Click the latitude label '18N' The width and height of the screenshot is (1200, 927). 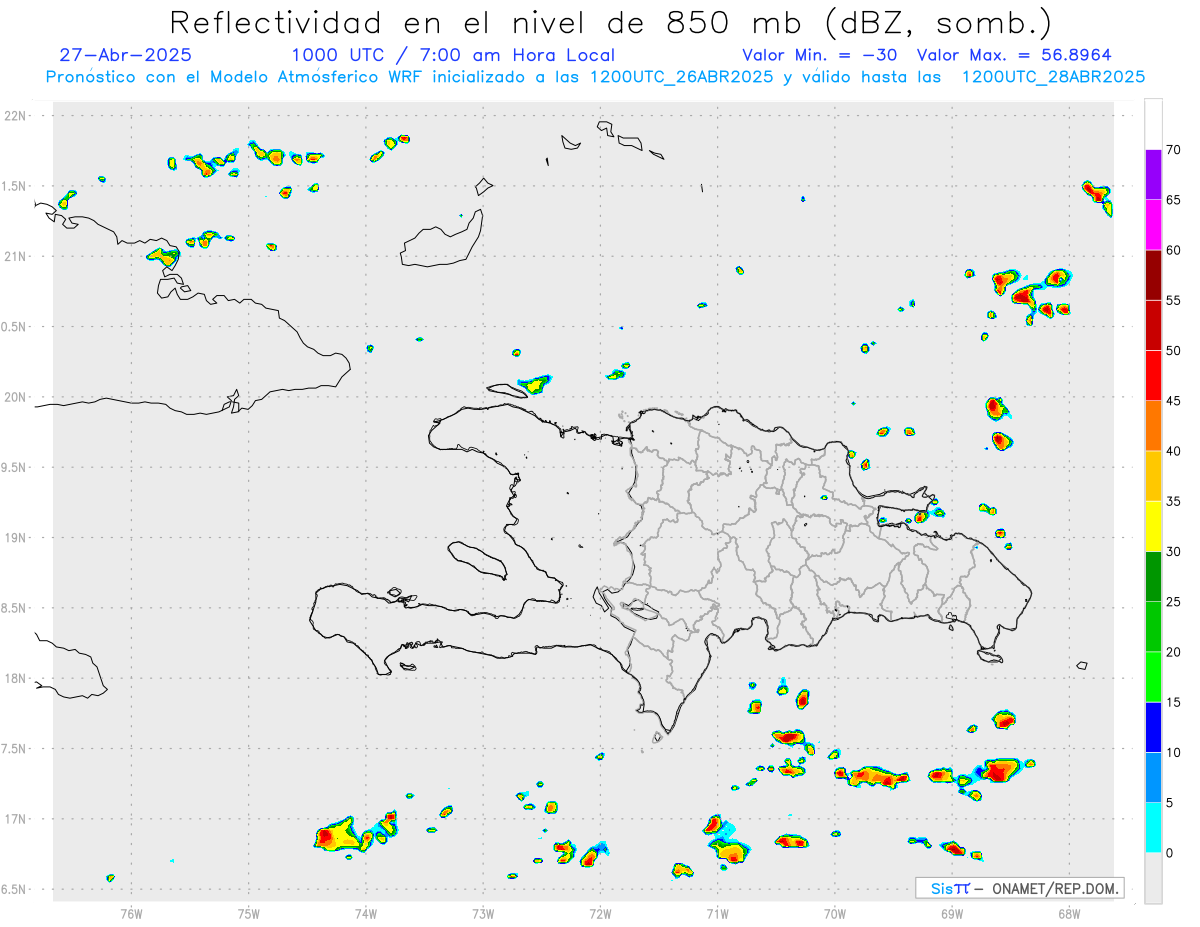coord(17,678)
